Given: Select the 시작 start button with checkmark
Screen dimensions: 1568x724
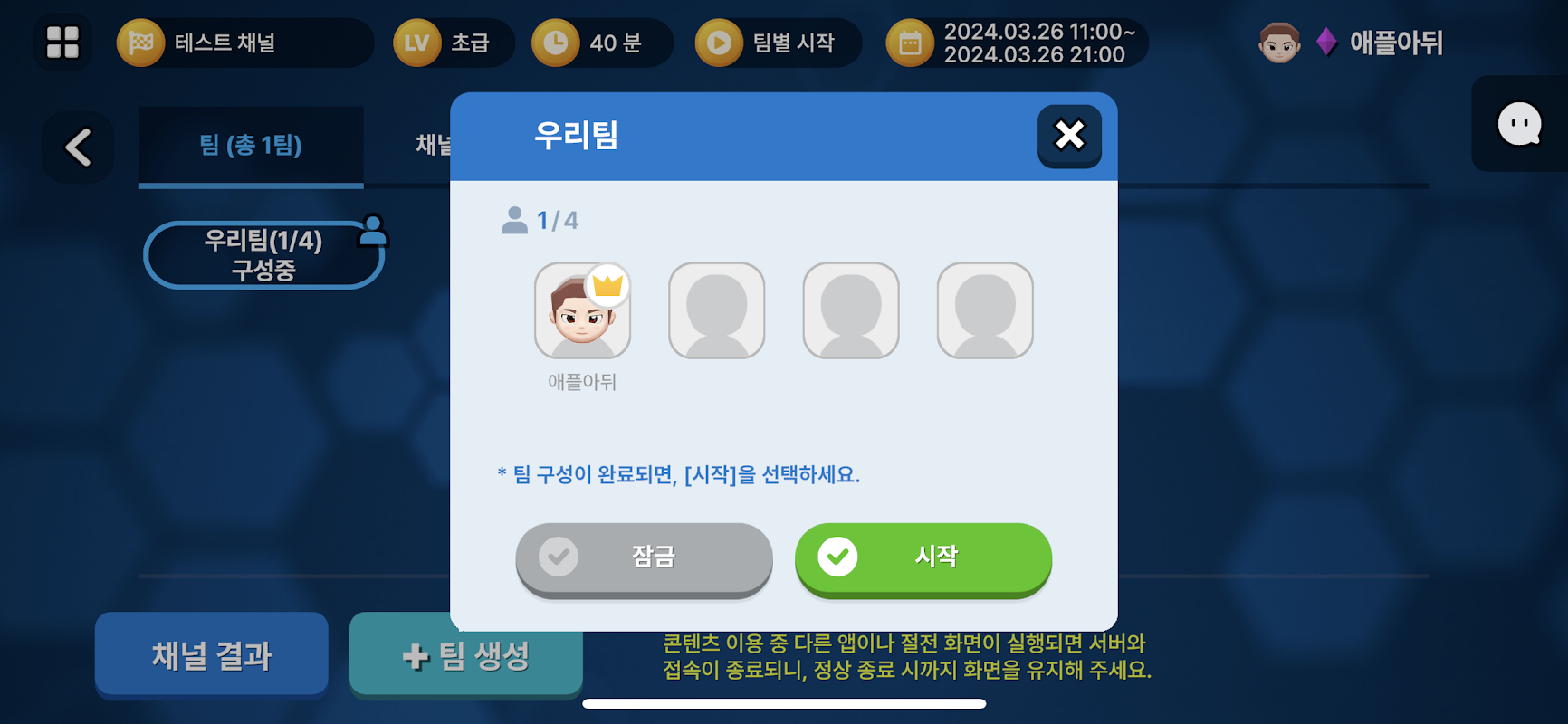Looking at the screenshot, I should tap(923, 558).
